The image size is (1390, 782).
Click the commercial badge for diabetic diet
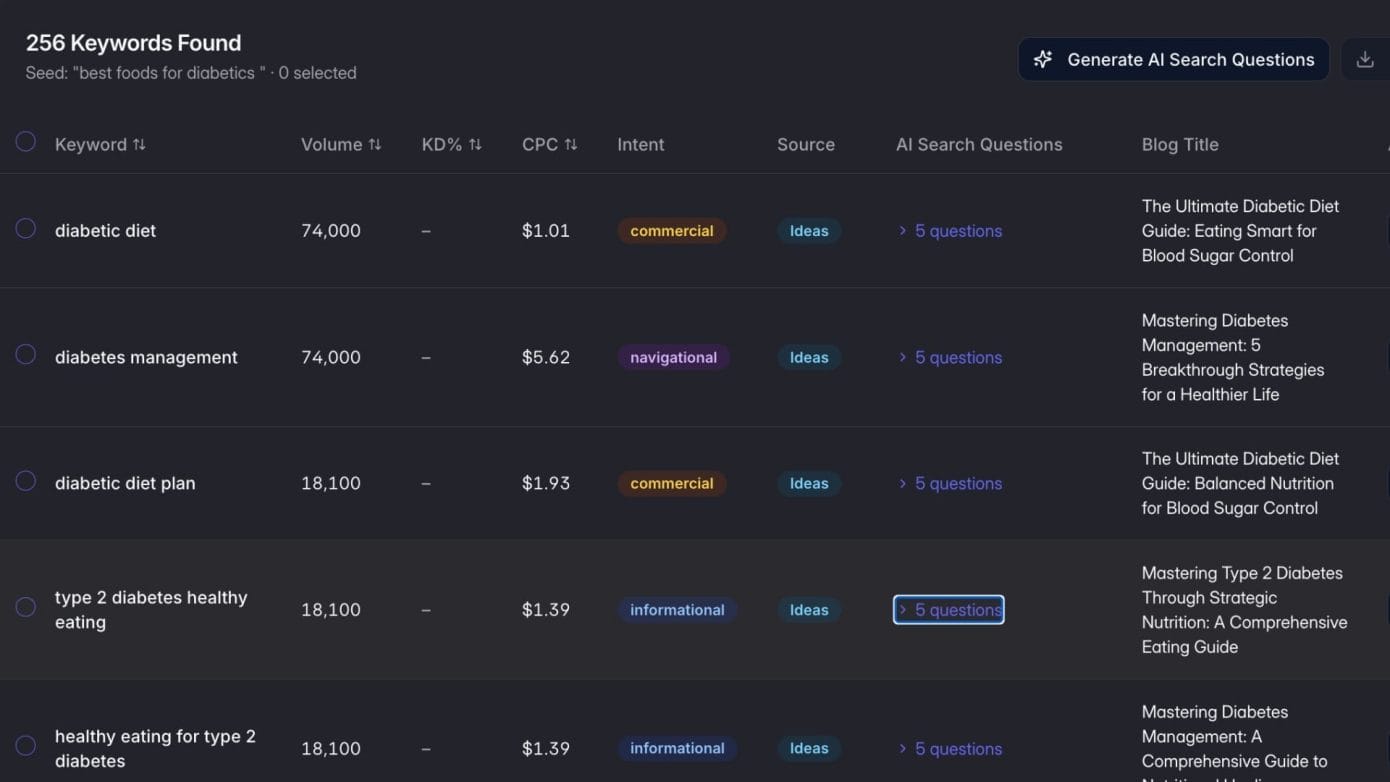point(671,231)
